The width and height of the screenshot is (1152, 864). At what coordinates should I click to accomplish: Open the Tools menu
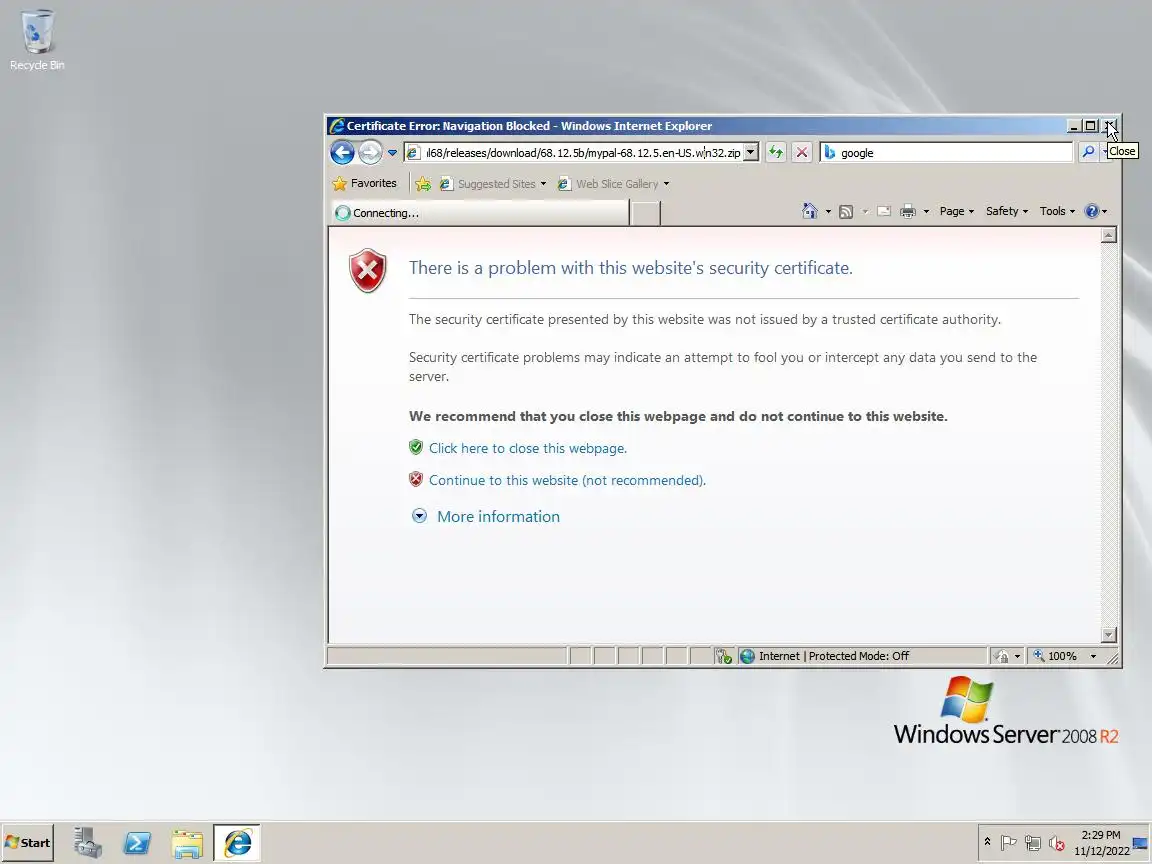coord(1057,212)
